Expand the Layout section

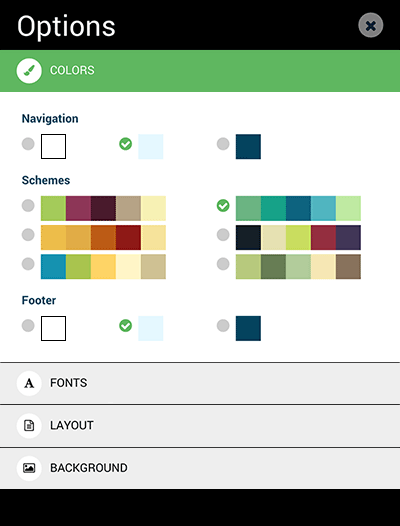[200, 426]
